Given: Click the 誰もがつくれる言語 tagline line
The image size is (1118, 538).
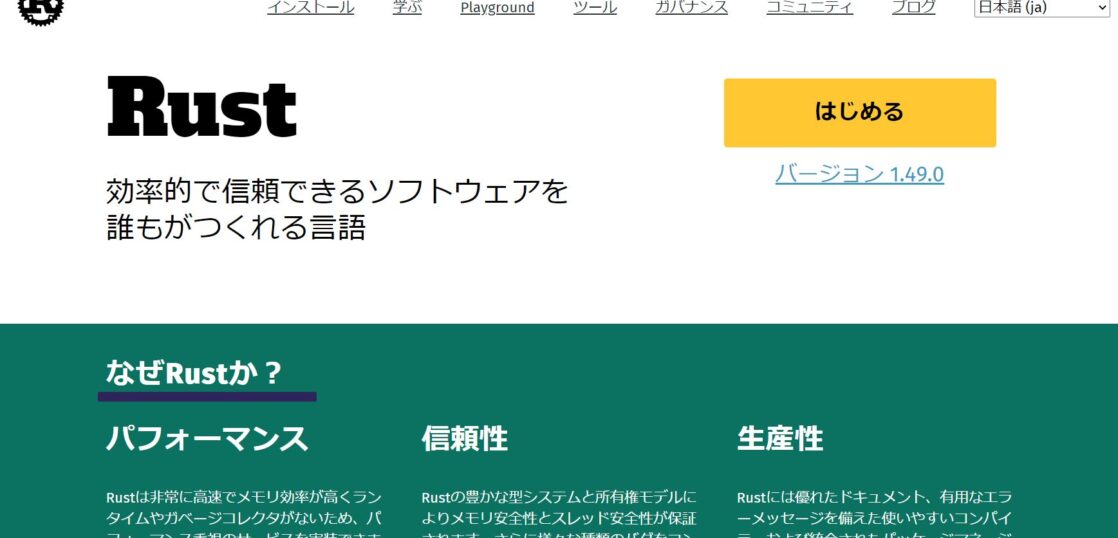Looking at the screenshot, I should pyautogui.click(x=236, y=228).
